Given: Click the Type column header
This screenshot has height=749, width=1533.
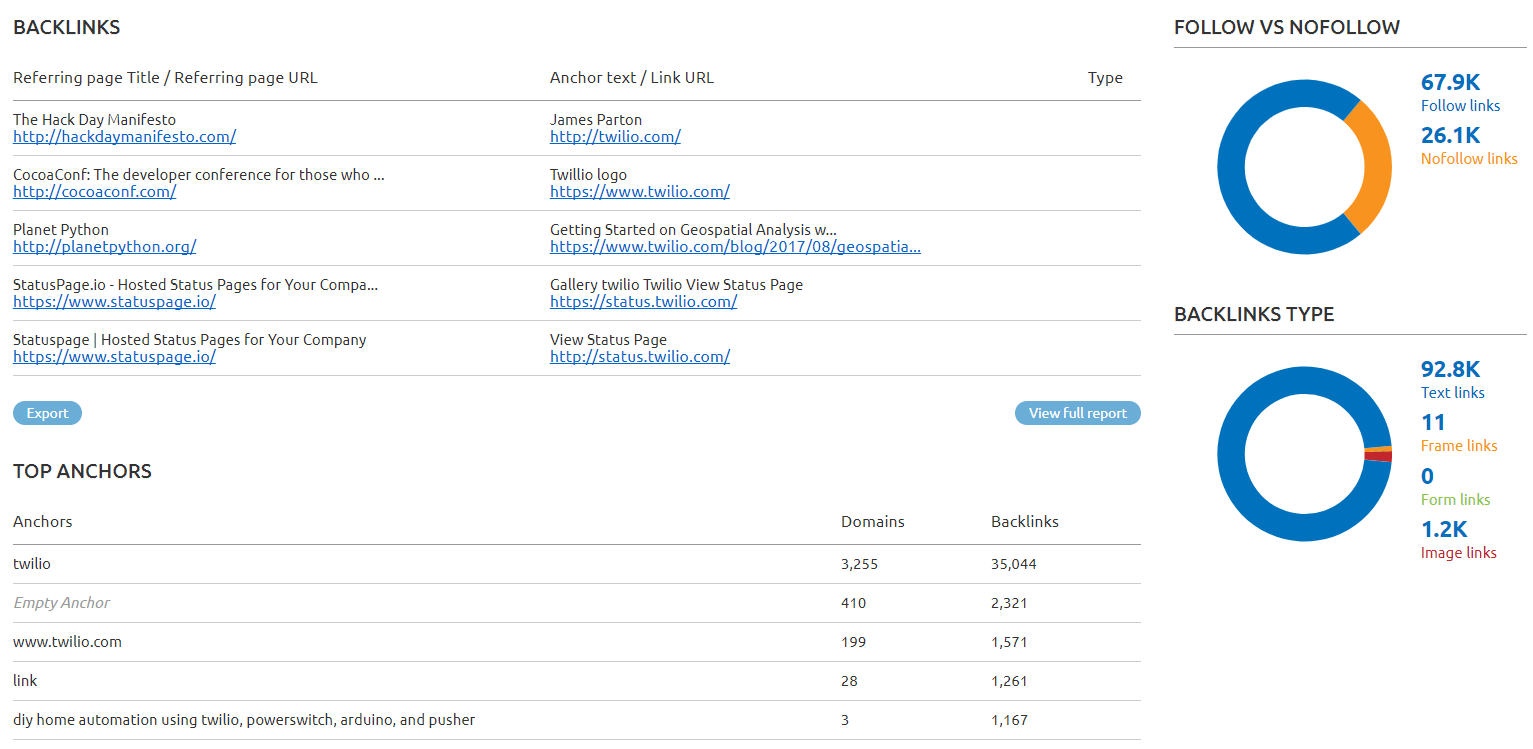Looking at the screenshot, I should pos(1105,78).
